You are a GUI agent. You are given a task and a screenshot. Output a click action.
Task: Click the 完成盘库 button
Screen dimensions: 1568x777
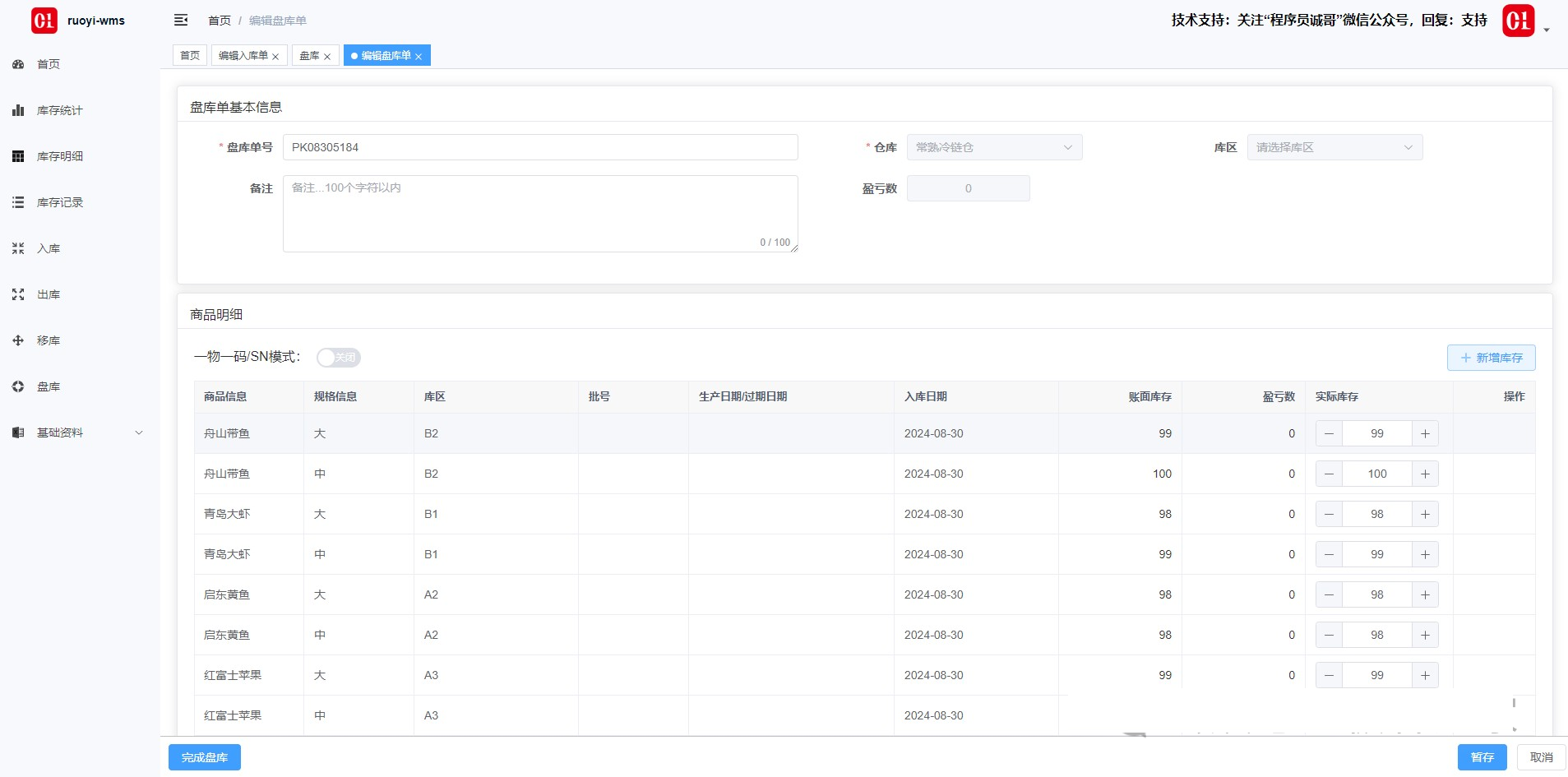tap(205, 757)
